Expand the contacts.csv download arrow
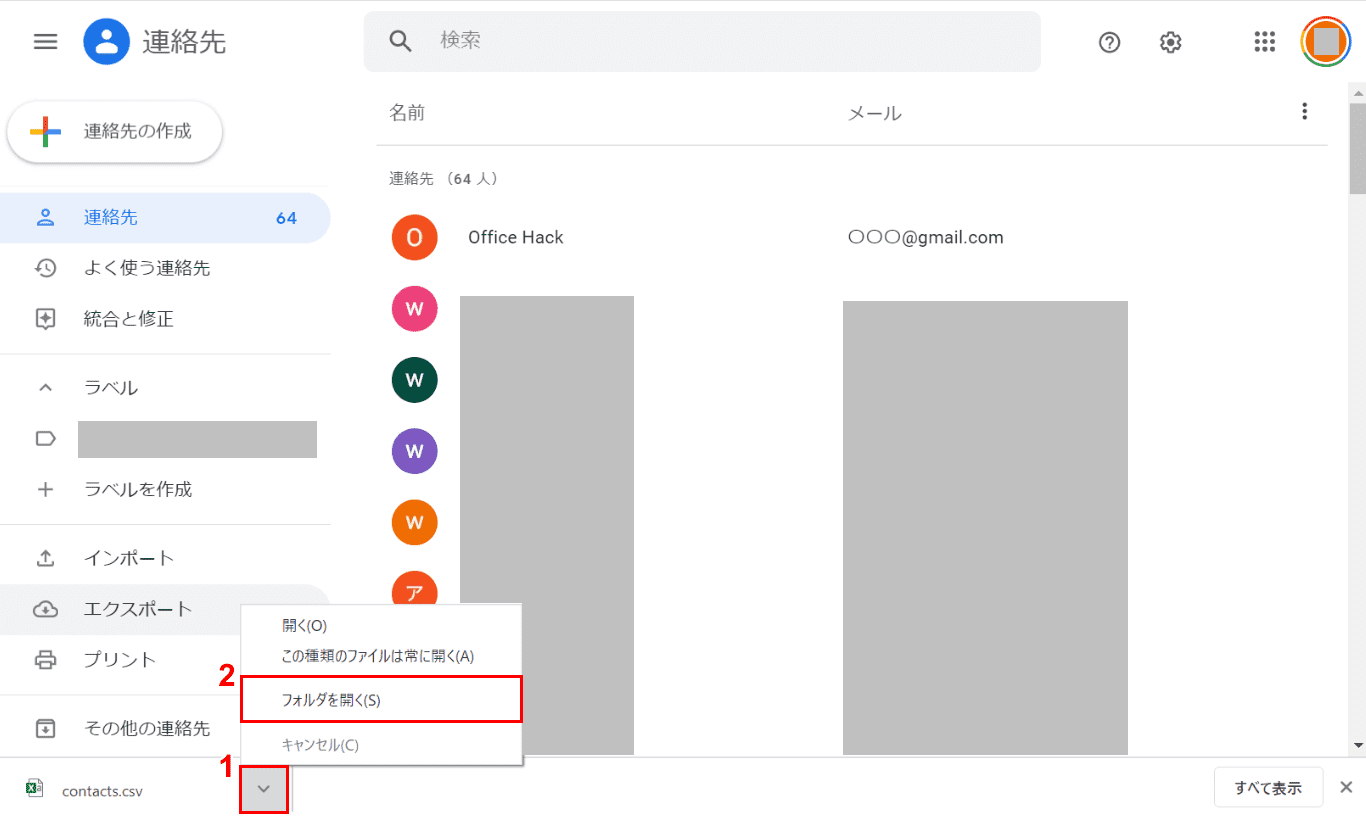Screen dimensions: 1366x818 pos(264,789)
